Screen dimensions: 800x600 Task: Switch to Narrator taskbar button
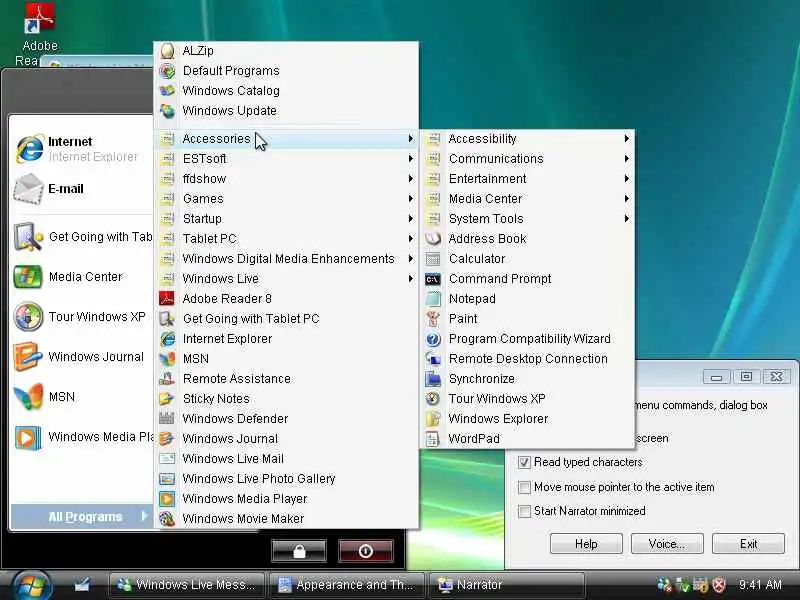tap(507, 585)
